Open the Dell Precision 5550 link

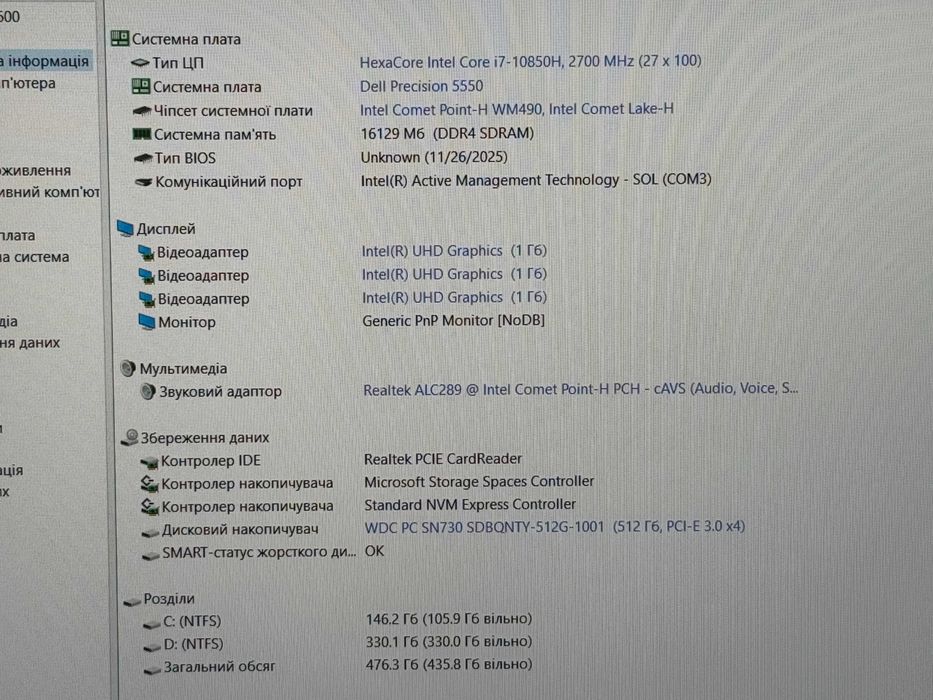coord(421,86)
